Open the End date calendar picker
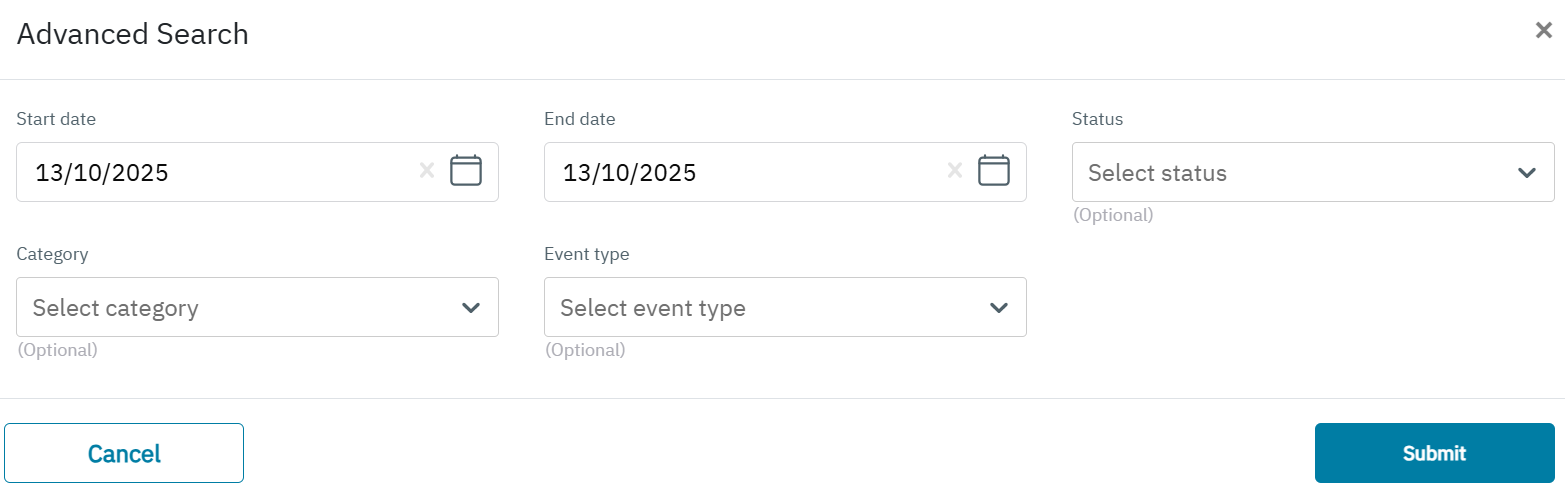 pyautogui.click(x=993, y=171)
